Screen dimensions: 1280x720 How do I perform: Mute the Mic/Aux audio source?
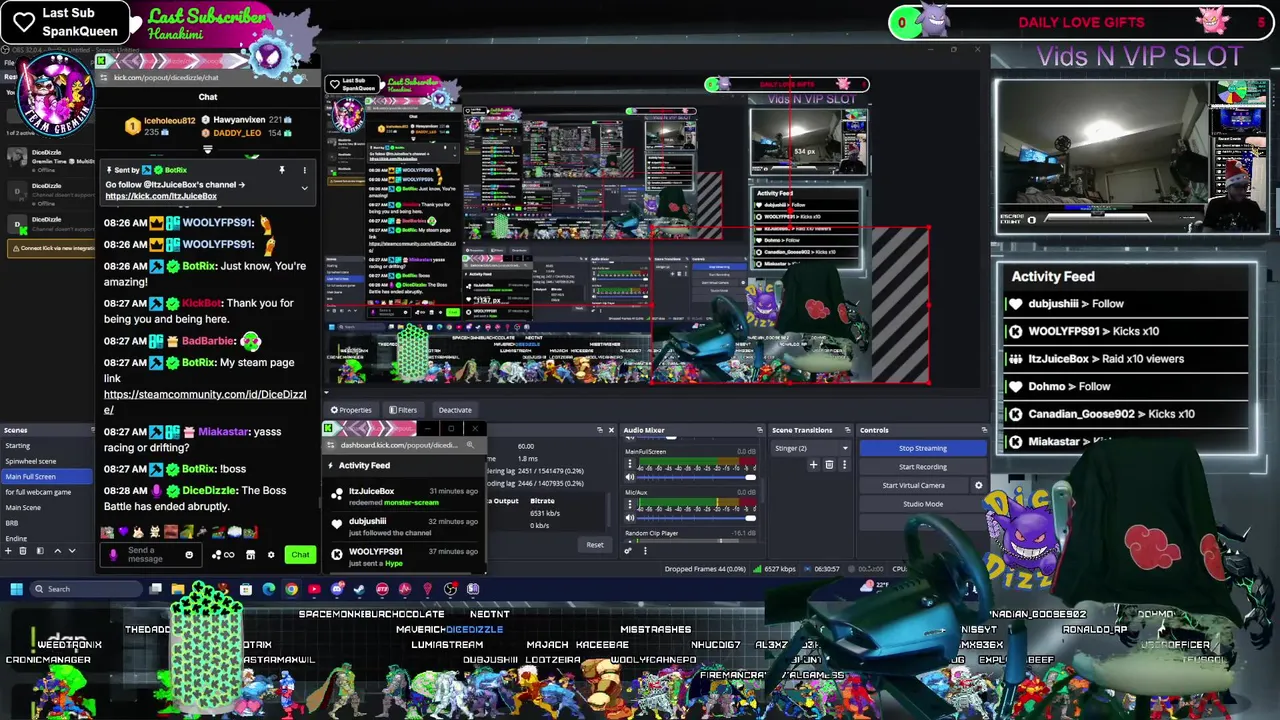630,518
